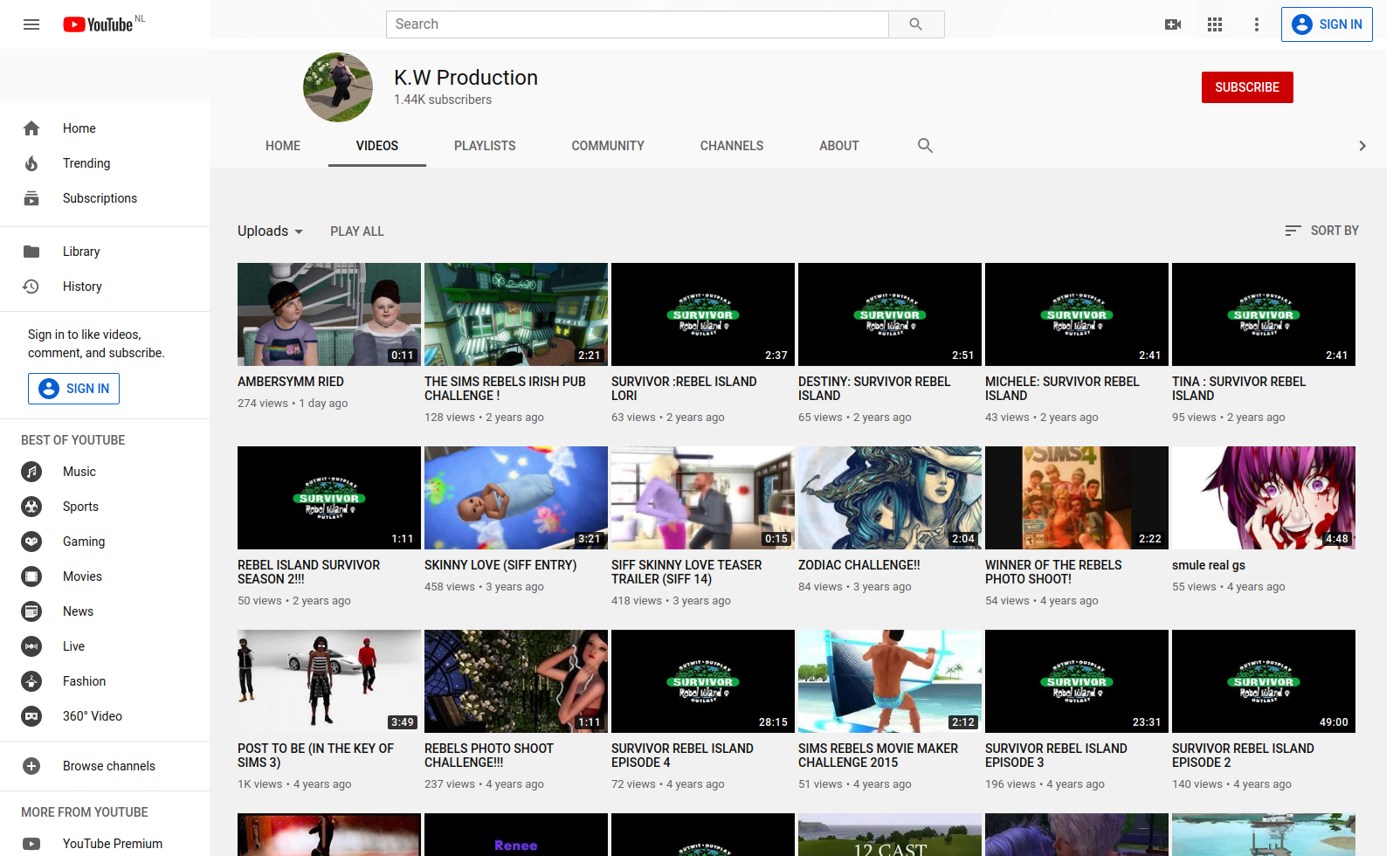
Task: Click the red SUBSCRIBE button
Action: coord(1247,87)
